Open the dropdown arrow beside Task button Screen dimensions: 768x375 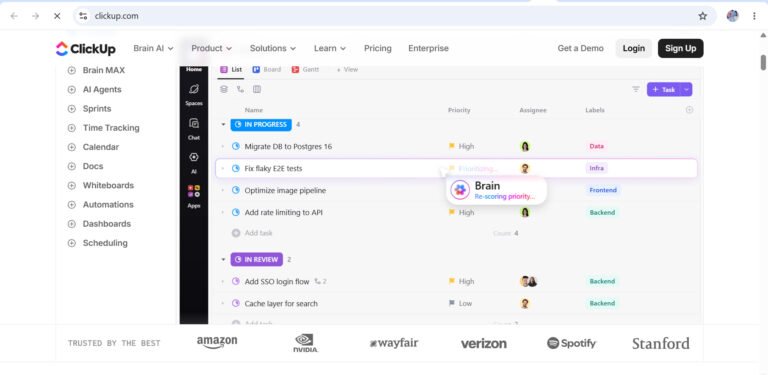(686, 89)
